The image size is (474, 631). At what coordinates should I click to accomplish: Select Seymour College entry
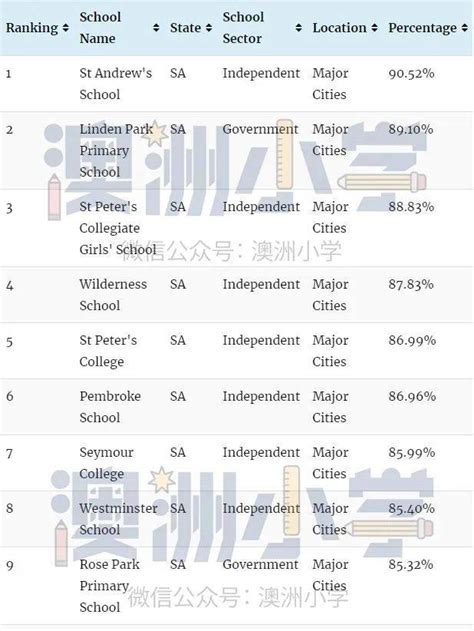tap(106, 463)
